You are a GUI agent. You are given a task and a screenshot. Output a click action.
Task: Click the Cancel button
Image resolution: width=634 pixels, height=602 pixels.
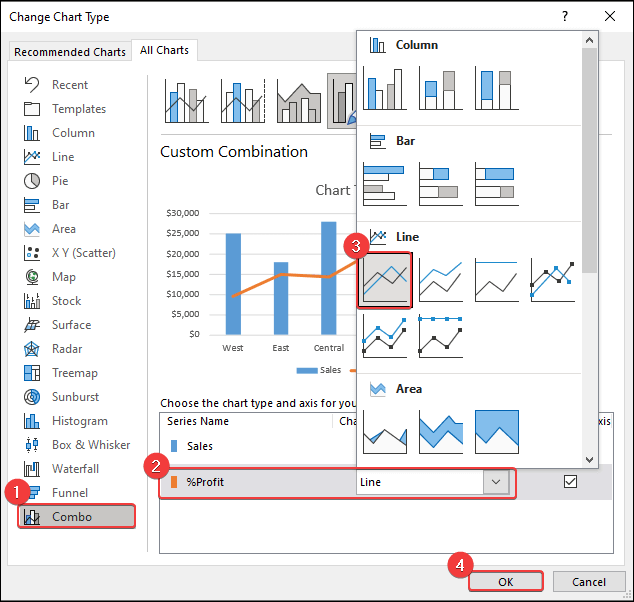tap(589, 581)
